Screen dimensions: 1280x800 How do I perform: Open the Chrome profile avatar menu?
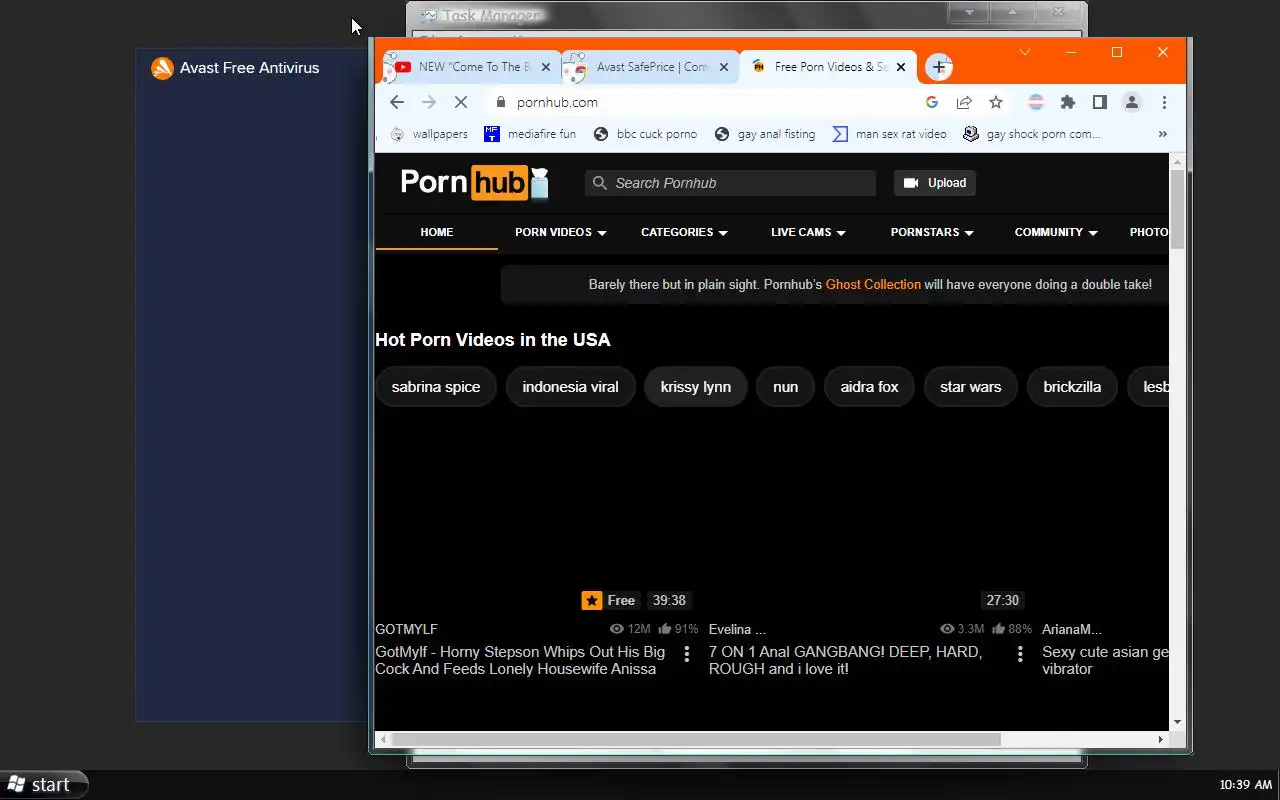(1132, 102)
